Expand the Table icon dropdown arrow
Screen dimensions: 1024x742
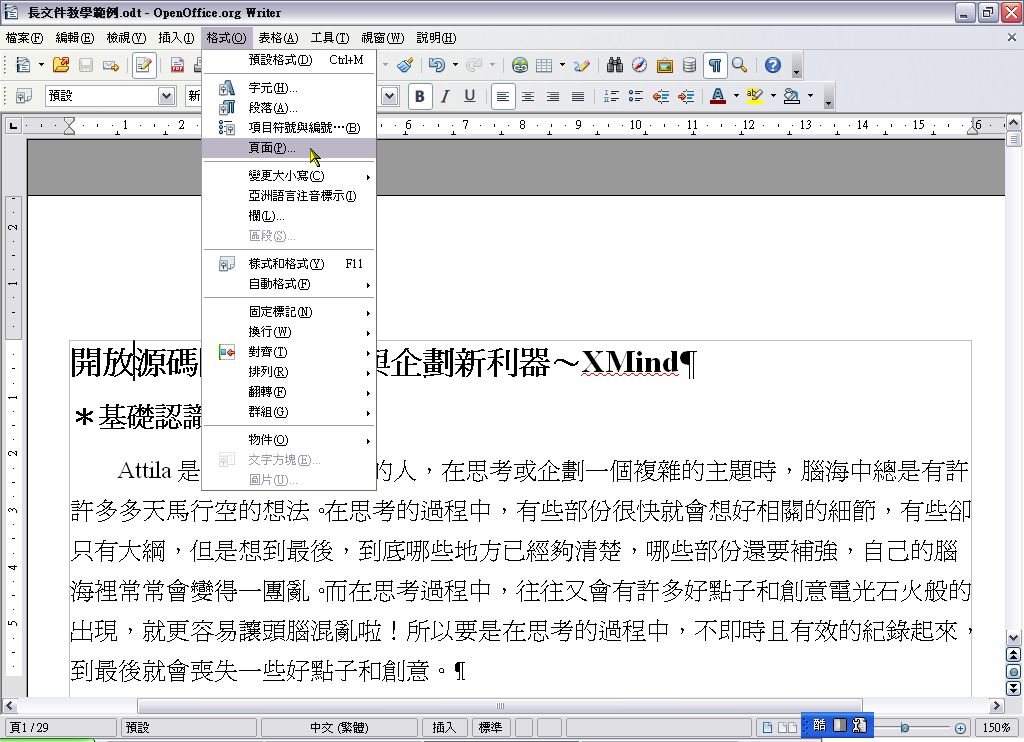coord(562,65)
